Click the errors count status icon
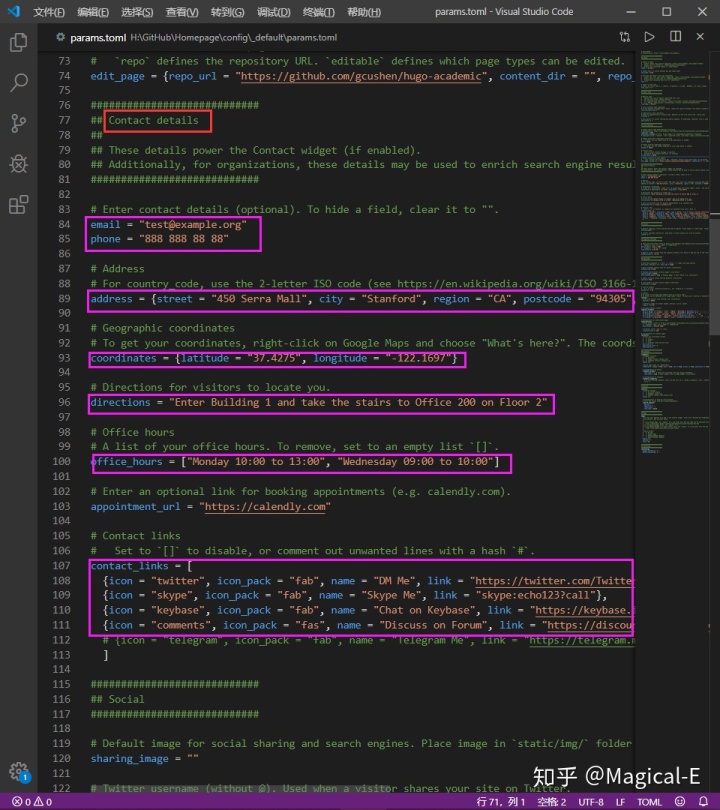The image size is (720, 810). pos(22,802)
